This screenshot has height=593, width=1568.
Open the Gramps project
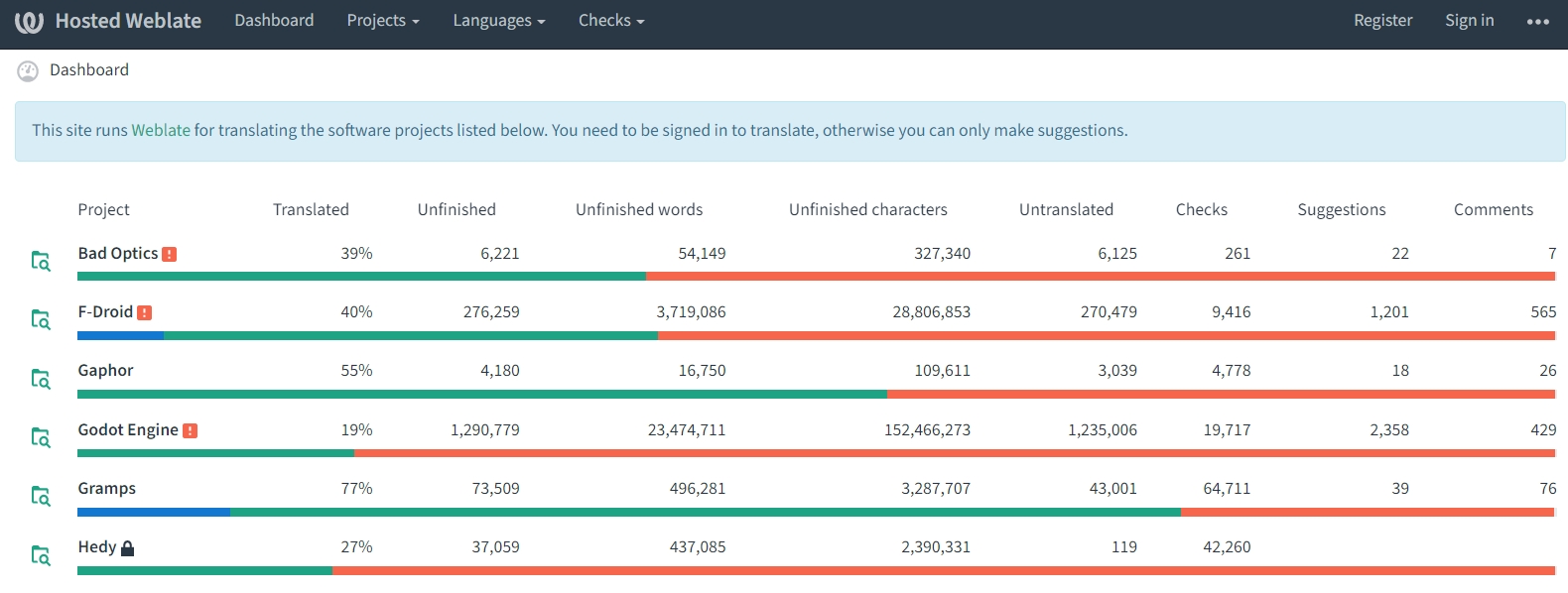(106, 488)
